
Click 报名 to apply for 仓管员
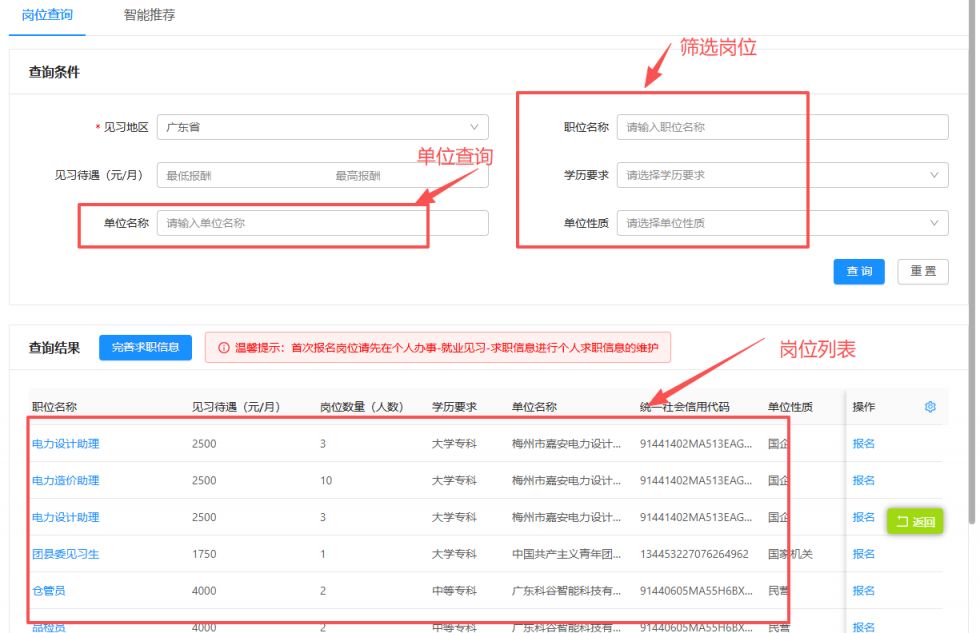[x=866, y=591]
